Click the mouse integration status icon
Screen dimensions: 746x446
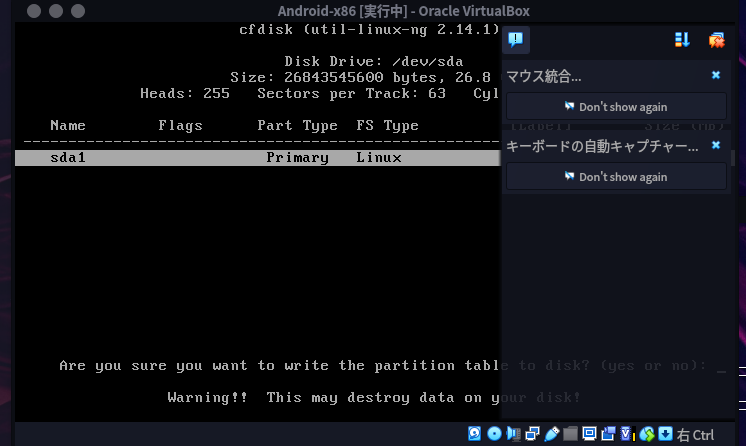pyautogui.click(x=647, y=434)
